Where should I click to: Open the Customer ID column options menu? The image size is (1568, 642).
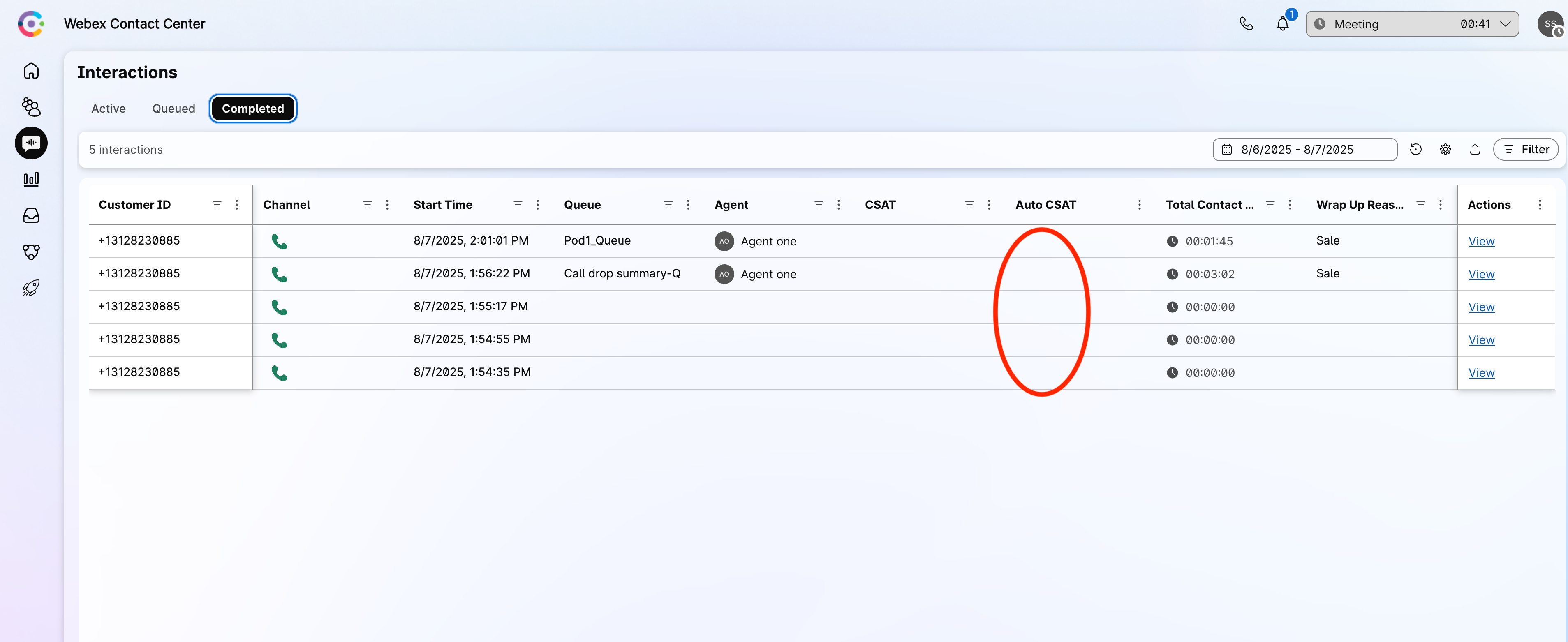(237, 205)
